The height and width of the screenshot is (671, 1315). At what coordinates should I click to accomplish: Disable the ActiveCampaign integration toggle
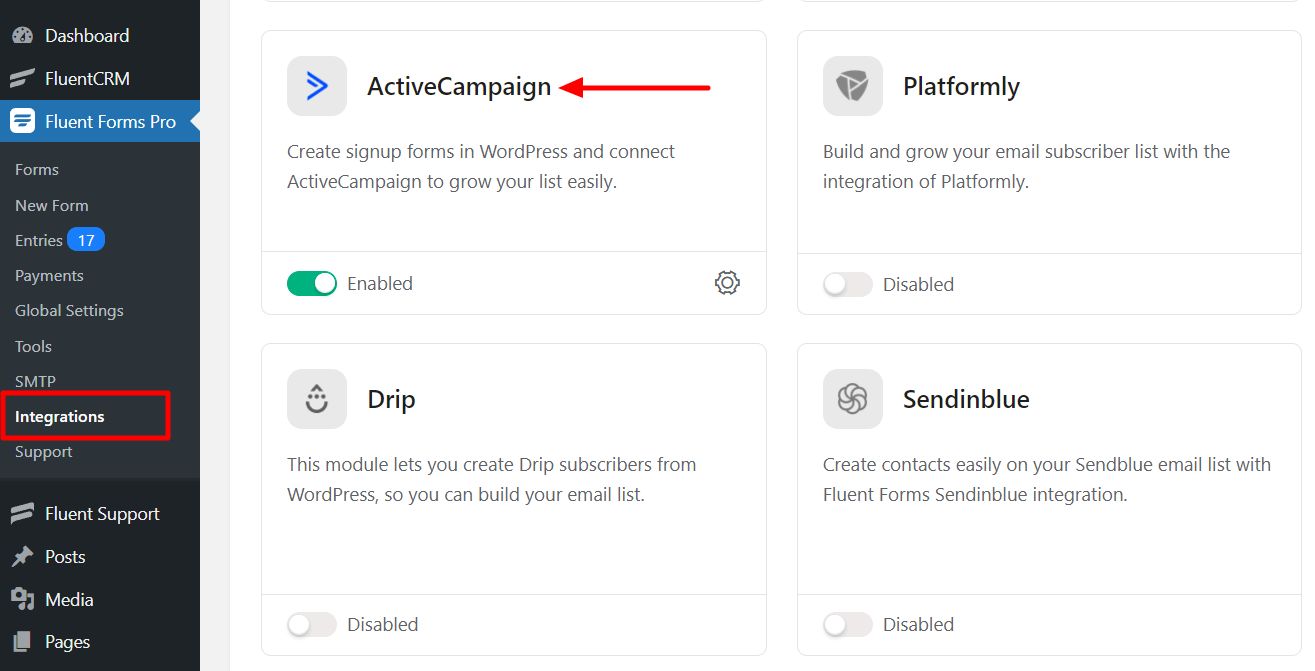312,284
